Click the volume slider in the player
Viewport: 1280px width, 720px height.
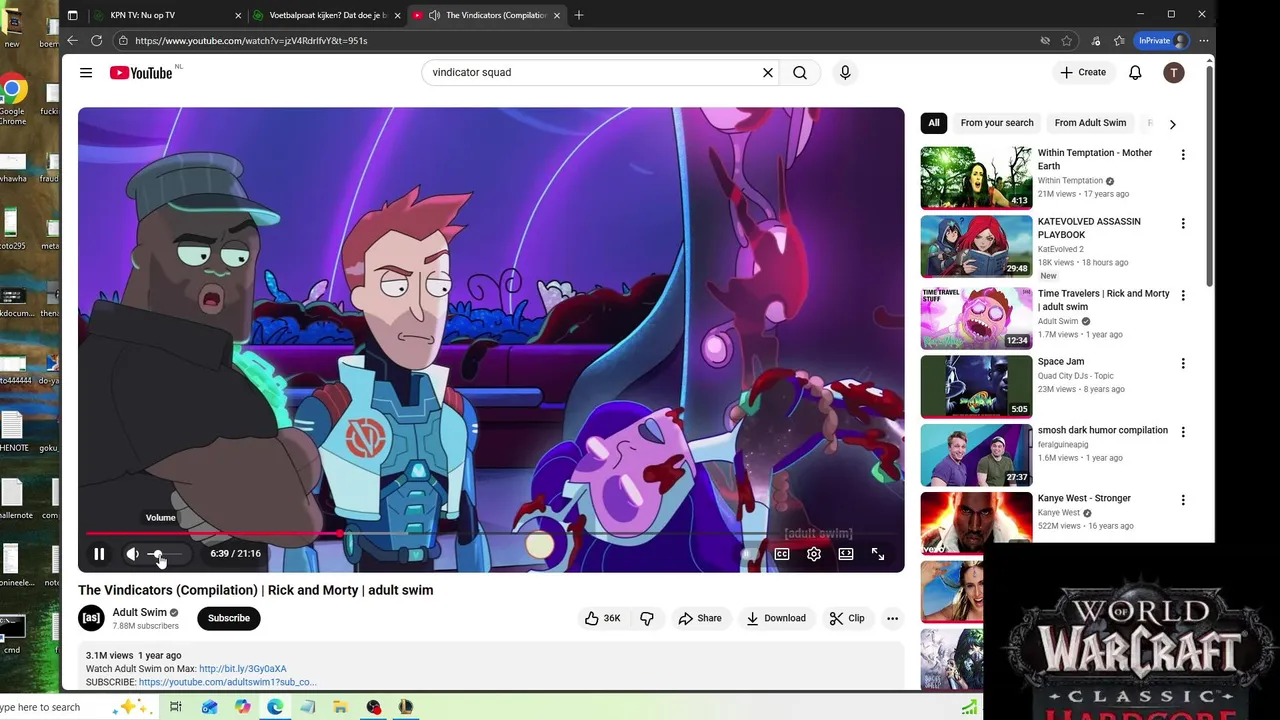(x=165, y=553)
